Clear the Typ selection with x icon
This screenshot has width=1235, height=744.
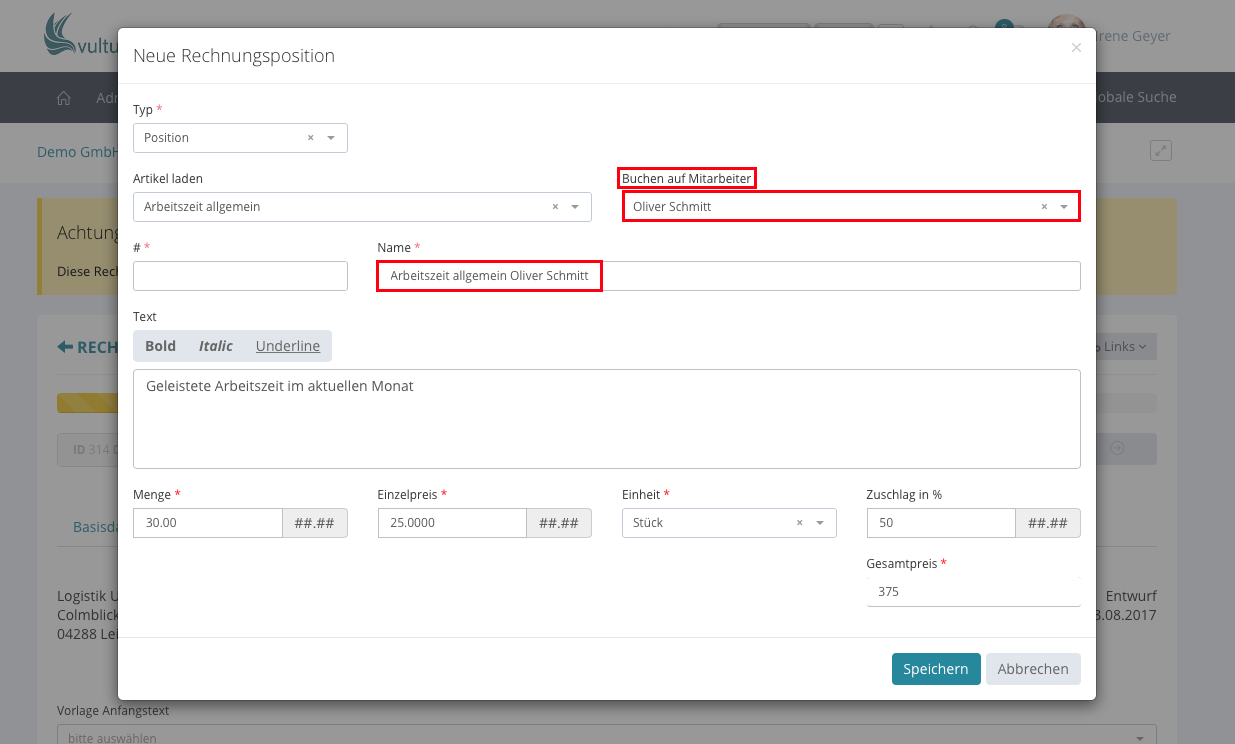point(310,138)
